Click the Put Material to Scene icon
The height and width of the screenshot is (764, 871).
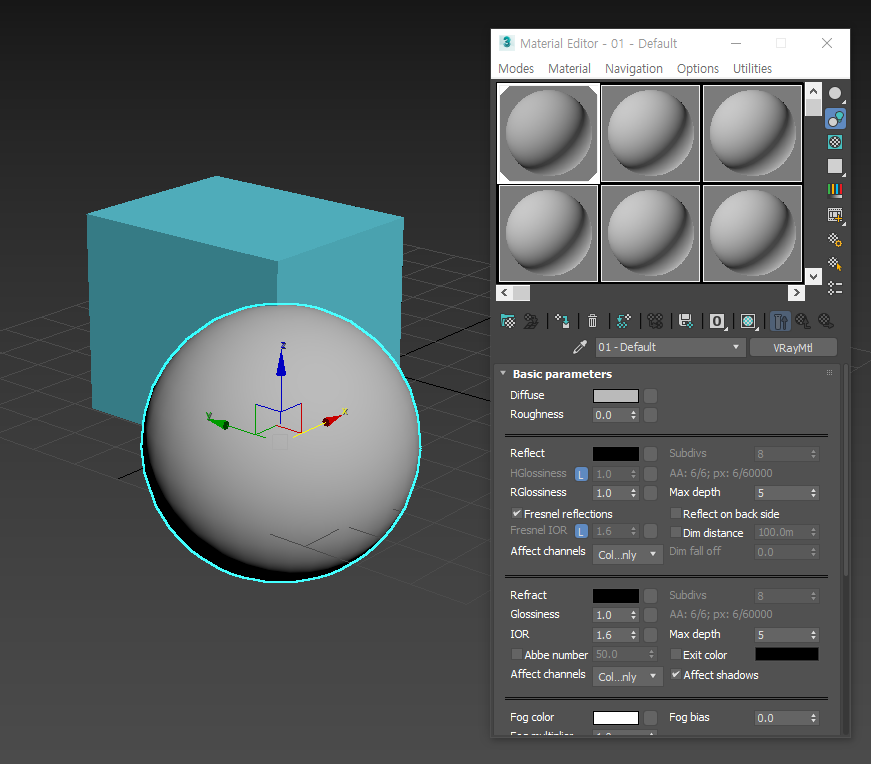[x=531, y=321]
